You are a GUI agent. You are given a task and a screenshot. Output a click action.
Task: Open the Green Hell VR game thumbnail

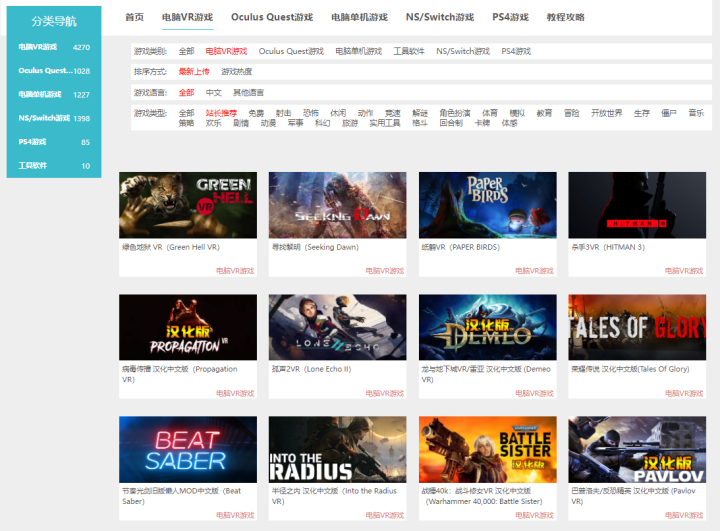tap(188, 204)
